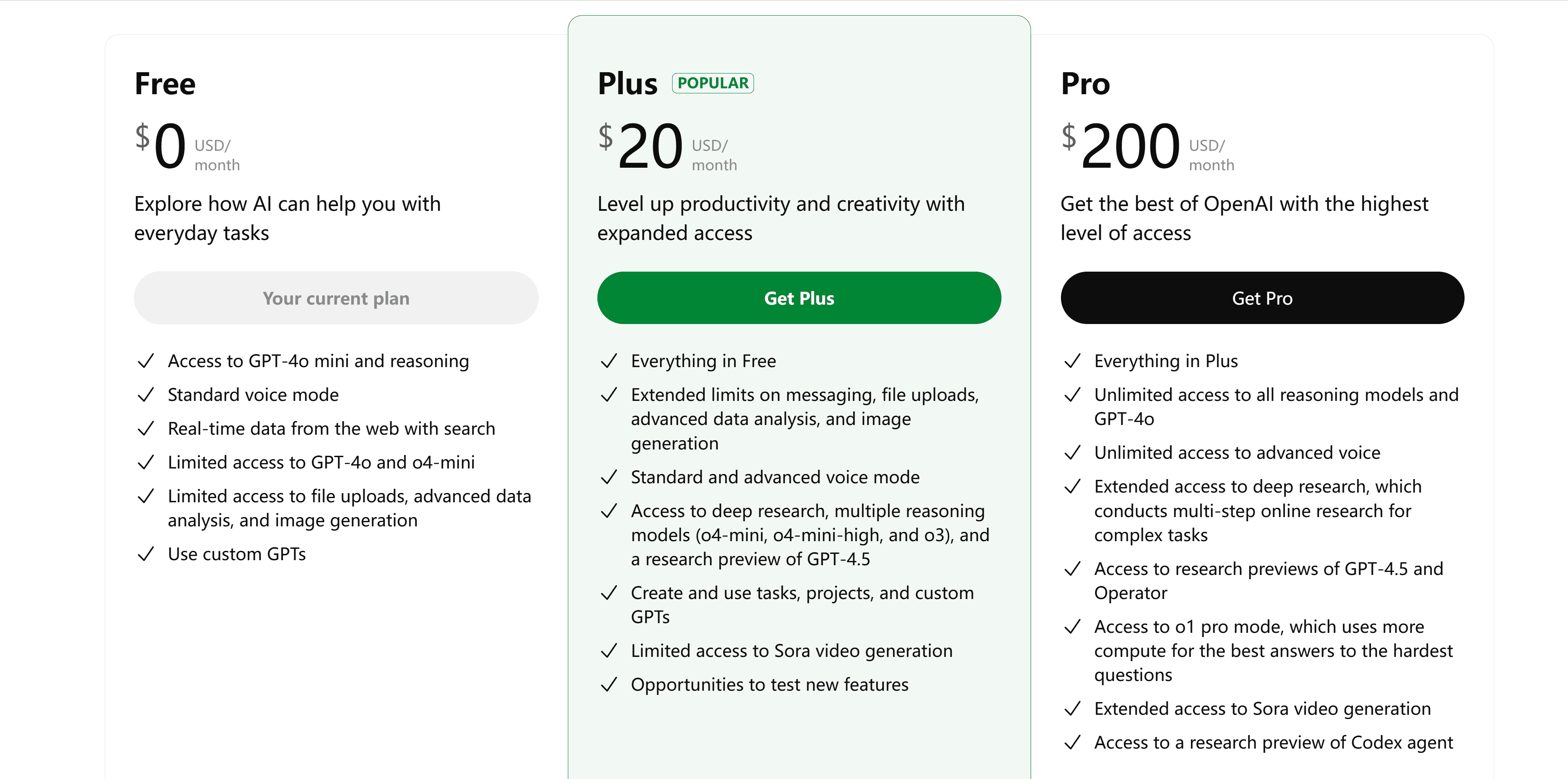Click Extended access to Sora video generation text
This screenshot has width=1568, height=779.
(x=1262, y=708)
